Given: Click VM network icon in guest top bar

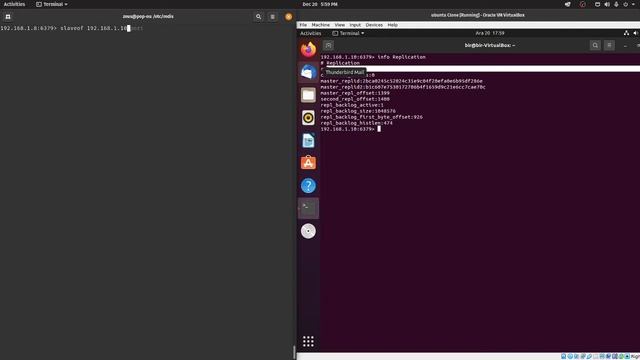Looking at the screenshot, I should [626, 33].
